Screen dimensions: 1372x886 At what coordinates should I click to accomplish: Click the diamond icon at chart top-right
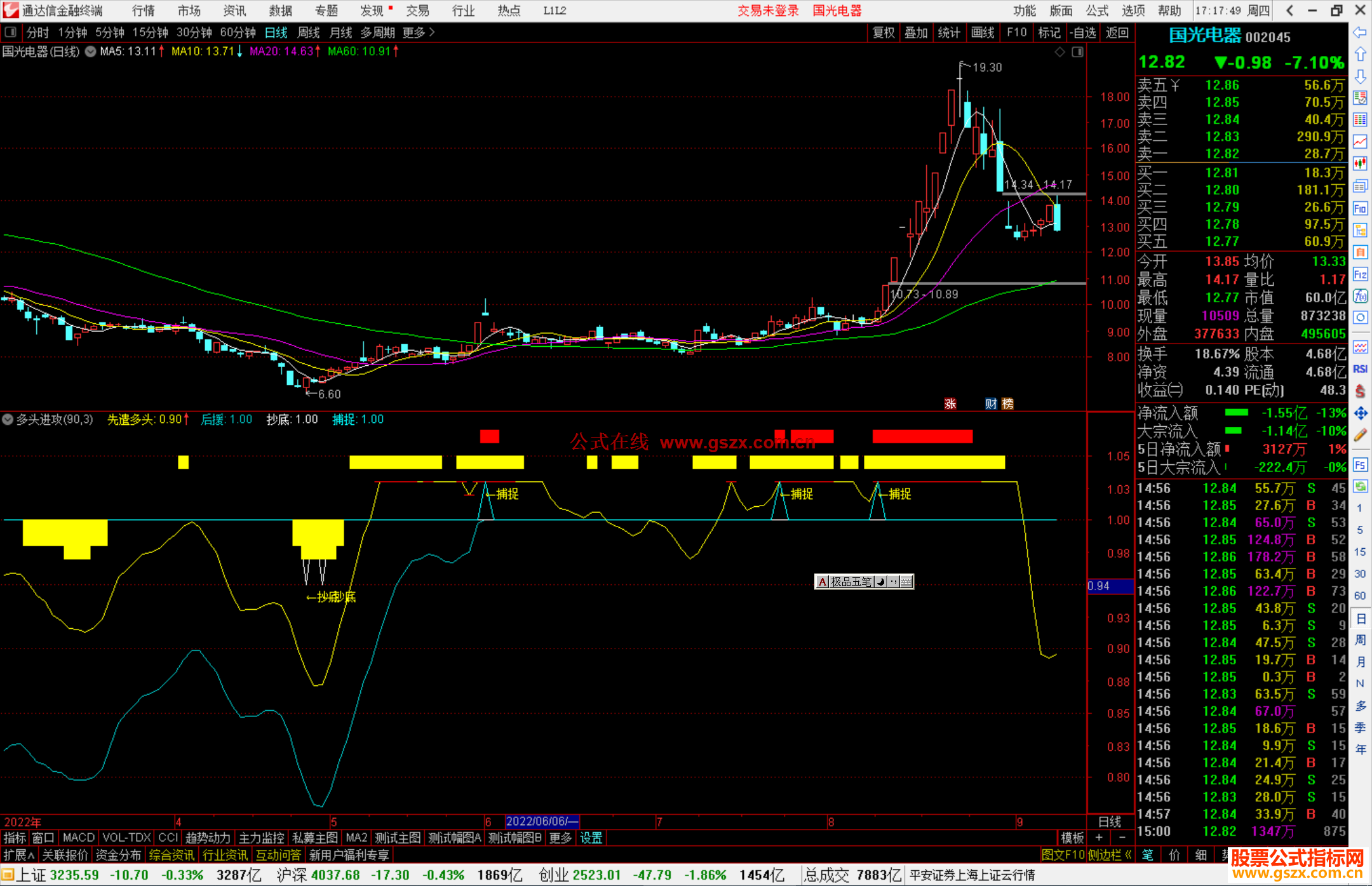(x=1059, y=52)
